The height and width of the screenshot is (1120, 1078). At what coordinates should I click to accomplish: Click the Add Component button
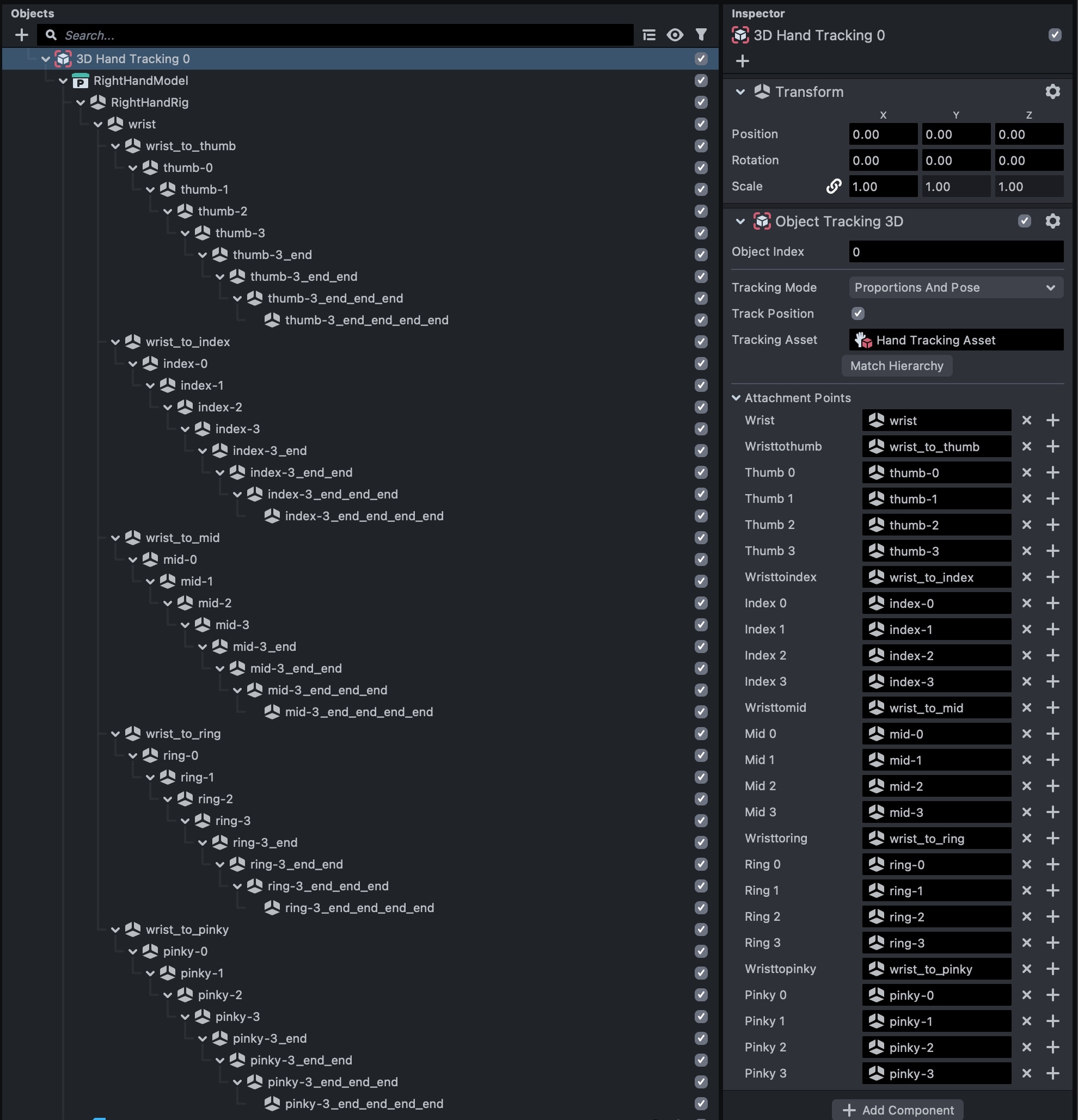[x=897, y=1110]
